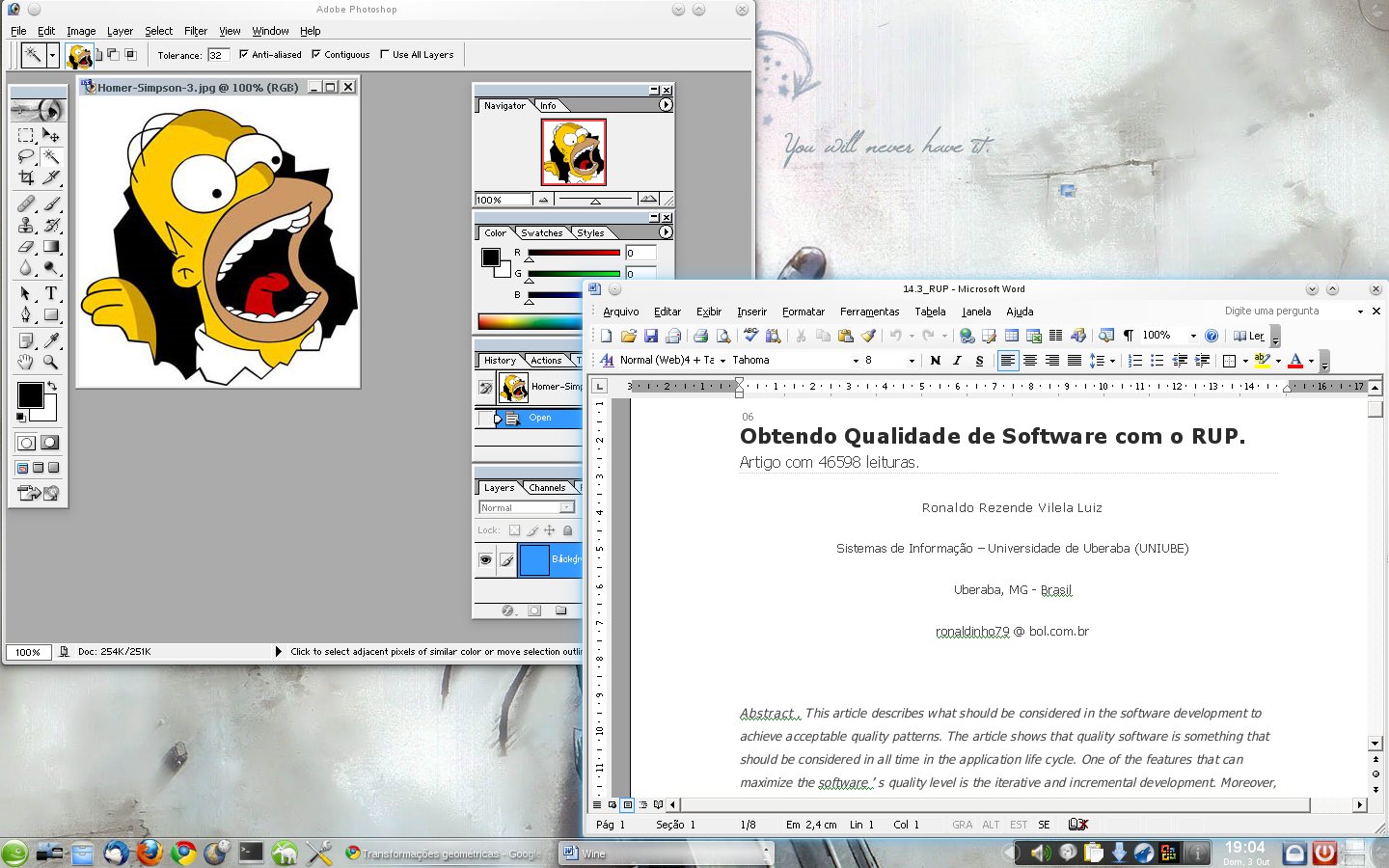Toggle the Anti-aliased checkbox
The height and width of the screenshot is (868, 1389).
click(x=244, y=55)
